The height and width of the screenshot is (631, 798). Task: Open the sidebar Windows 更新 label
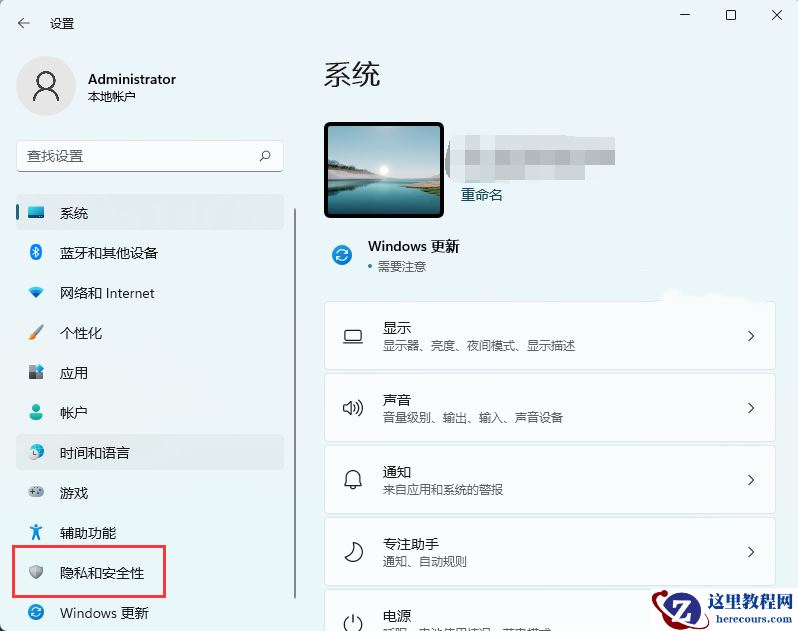[x=104, y=613]
